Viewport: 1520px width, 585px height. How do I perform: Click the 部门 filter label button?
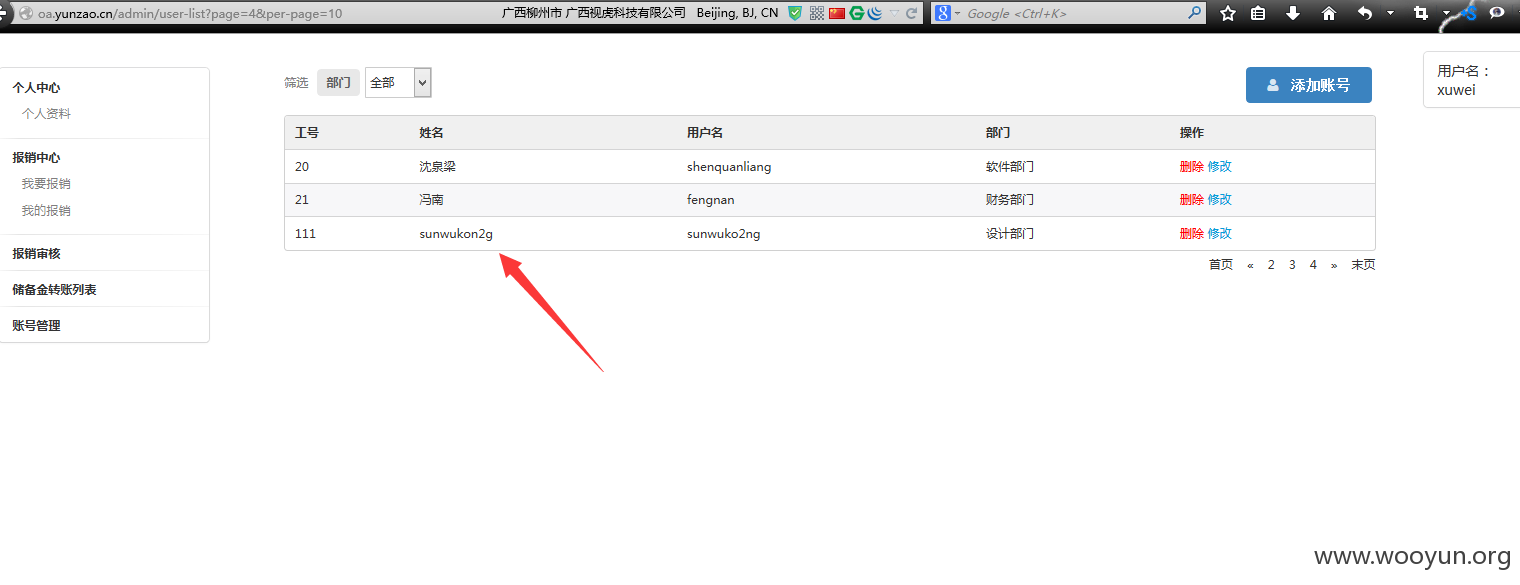coord(338,83)
